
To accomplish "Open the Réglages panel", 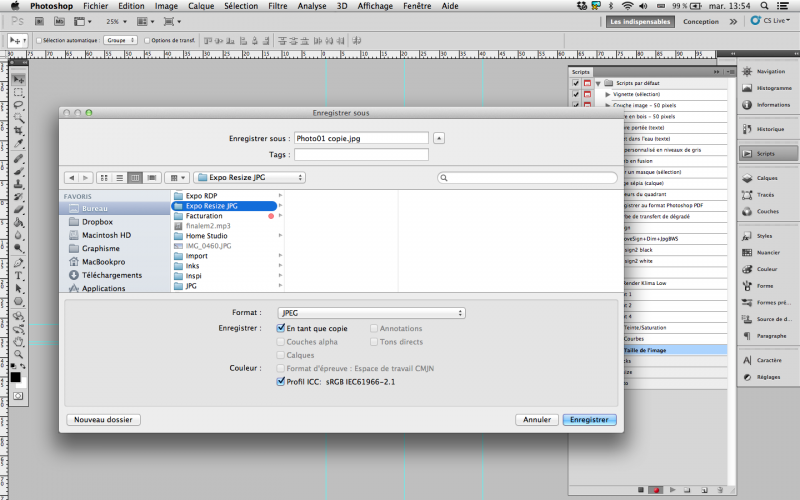I will [x=768, y=377].
